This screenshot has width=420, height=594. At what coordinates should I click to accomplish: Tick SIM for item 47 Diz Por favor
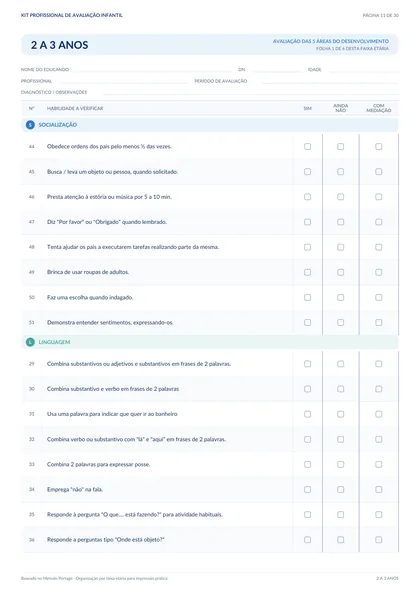pos(308,222)
